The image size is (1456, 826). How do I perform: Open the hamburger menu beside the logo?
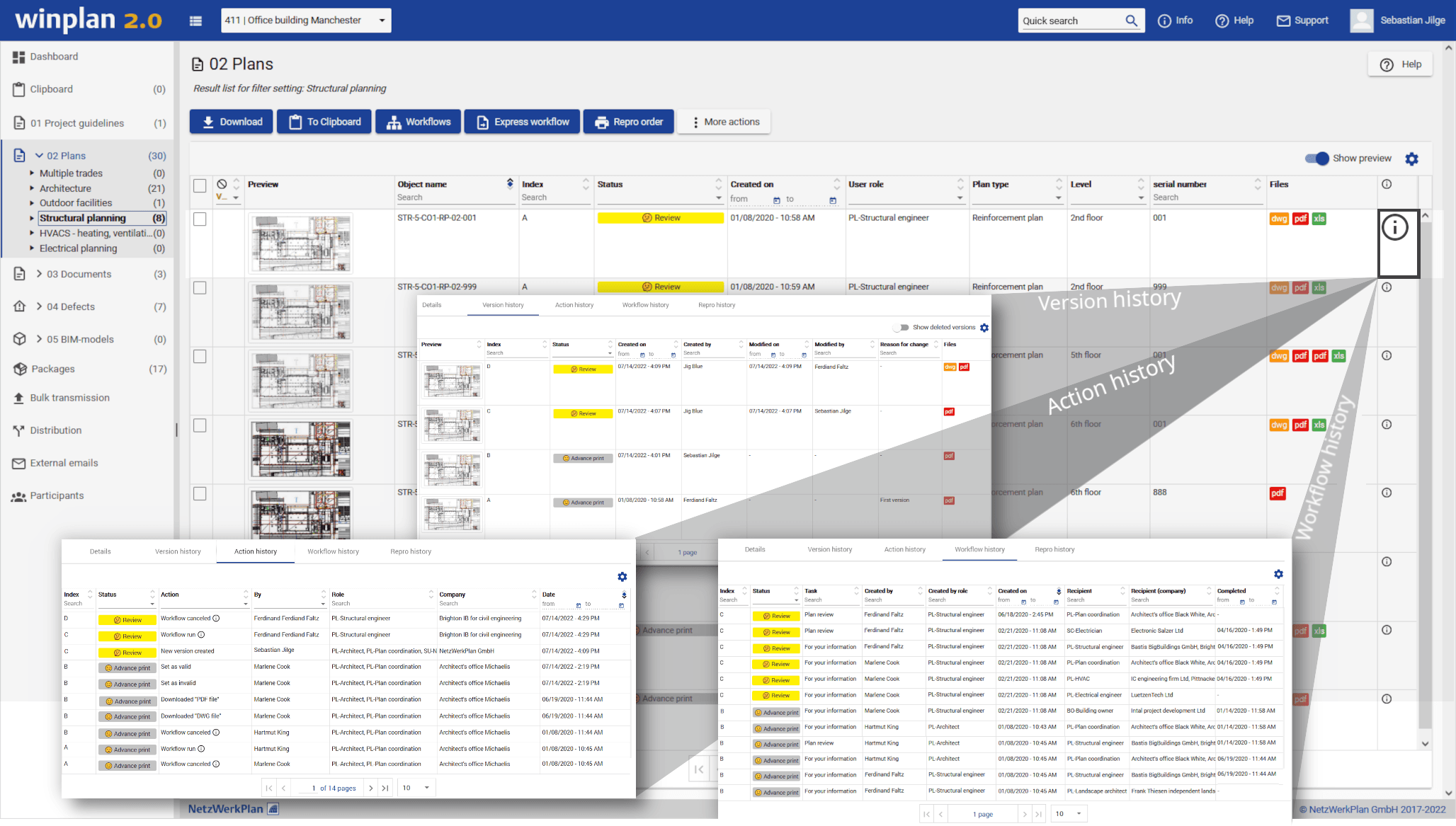(196, 21)
